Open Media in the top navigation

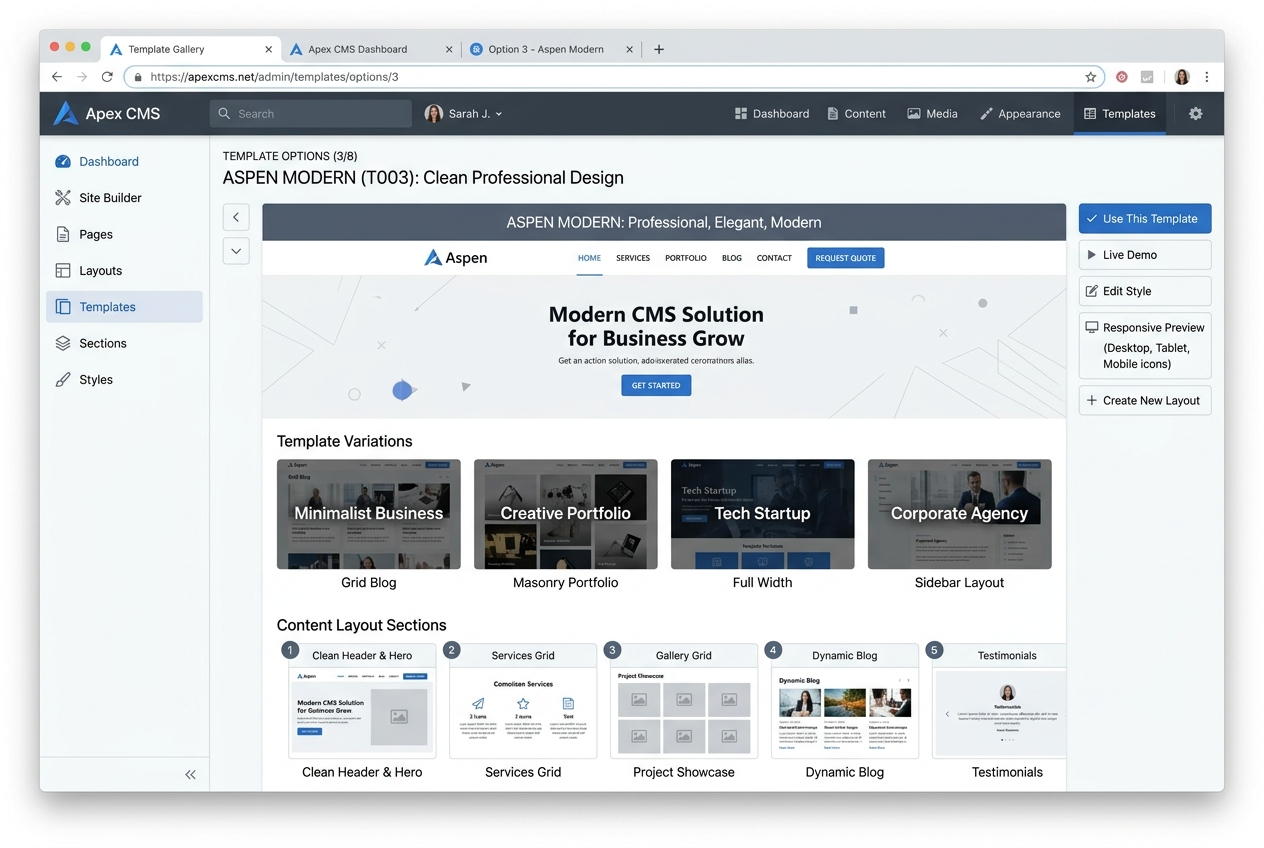point(932,114)
